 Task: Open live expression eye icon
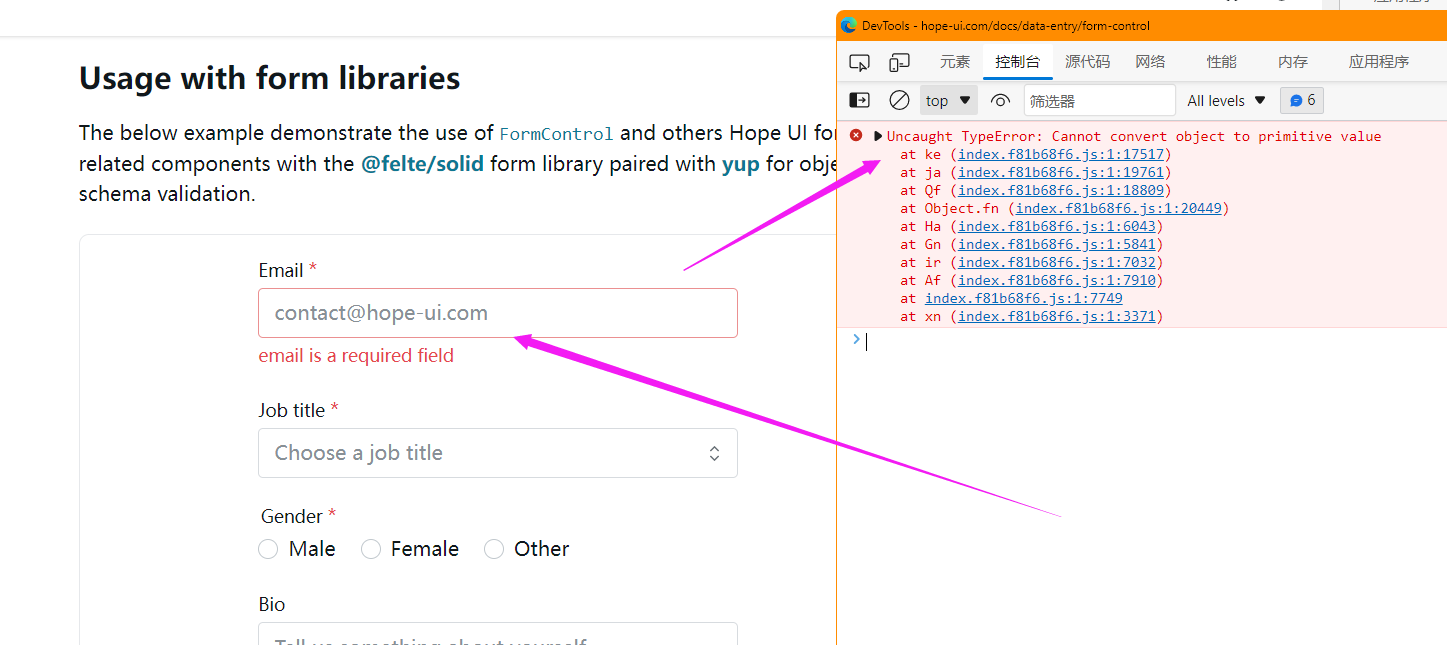click(x=1000, y=100)
